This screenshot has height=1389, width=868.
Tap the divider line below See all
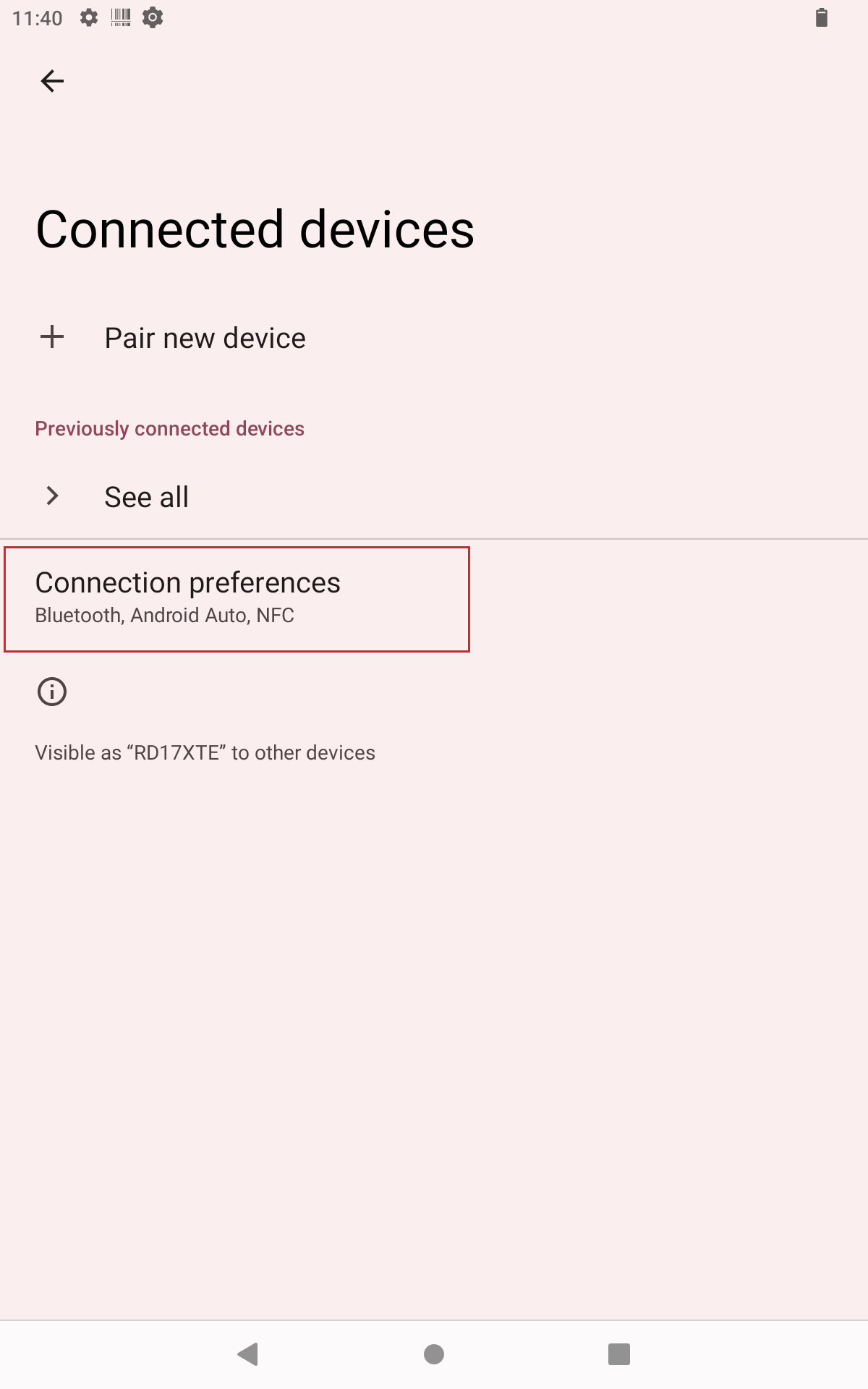pos(434,539)
